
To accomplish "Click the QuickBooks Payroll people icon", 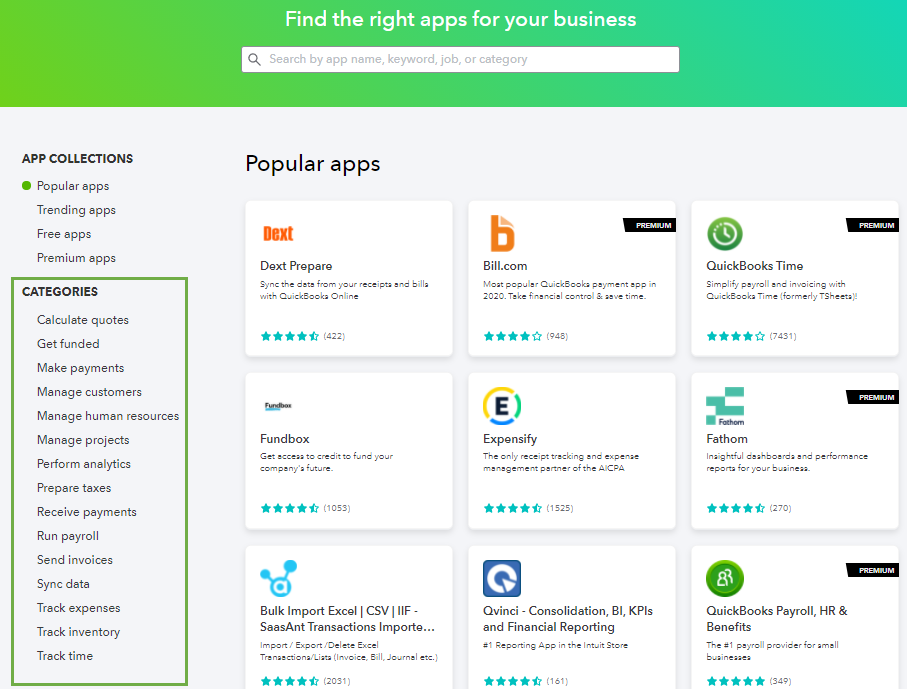I will 724,578.
